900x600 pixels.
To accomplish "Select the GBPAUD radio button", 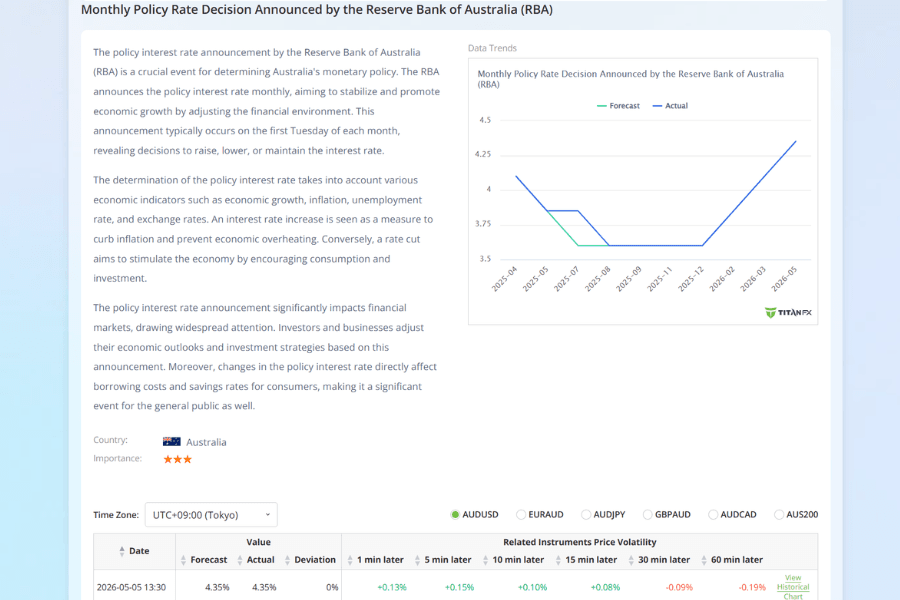I will (x=647, y=514).
